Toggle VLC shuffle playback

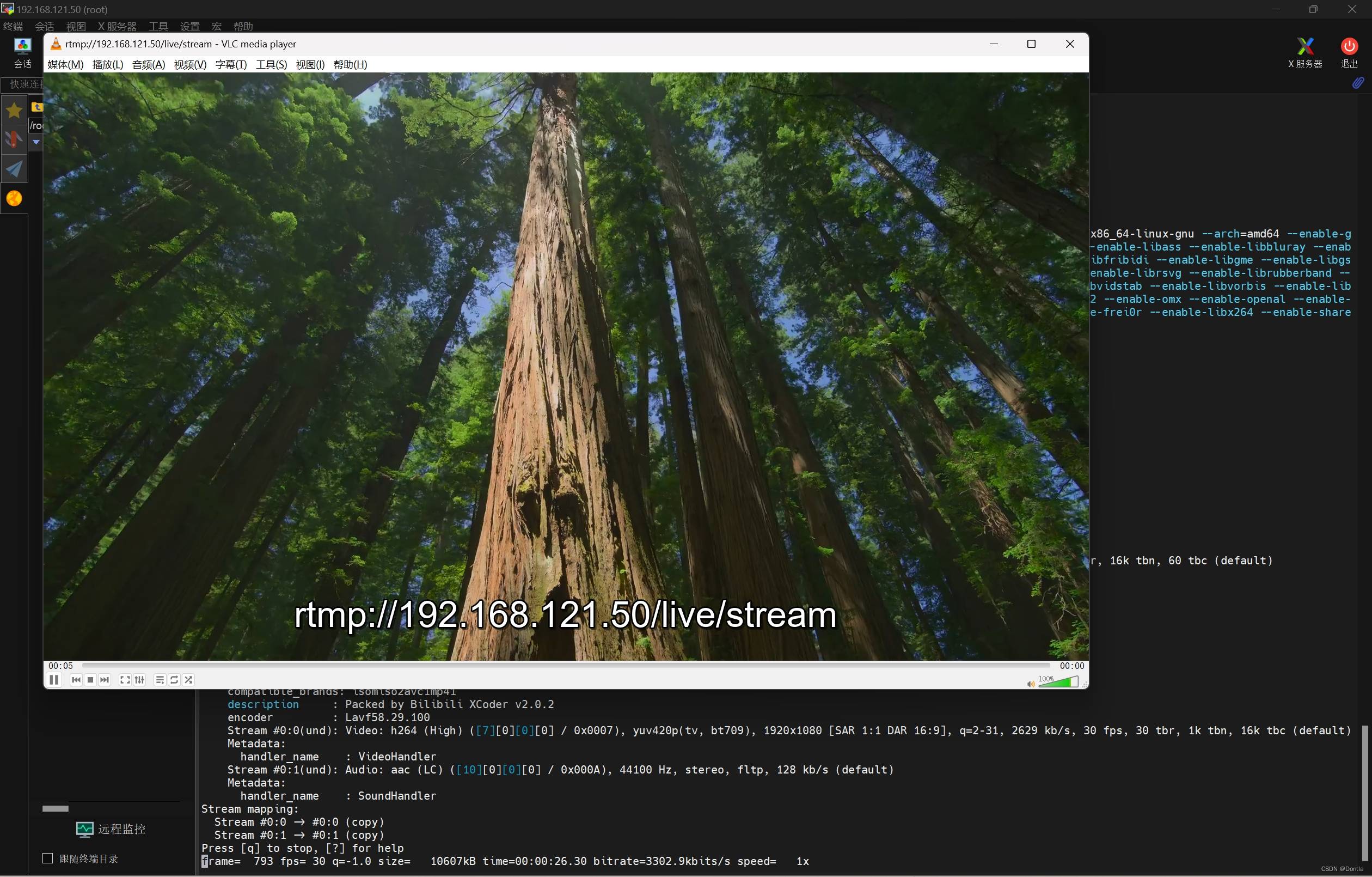coord(188,680)
